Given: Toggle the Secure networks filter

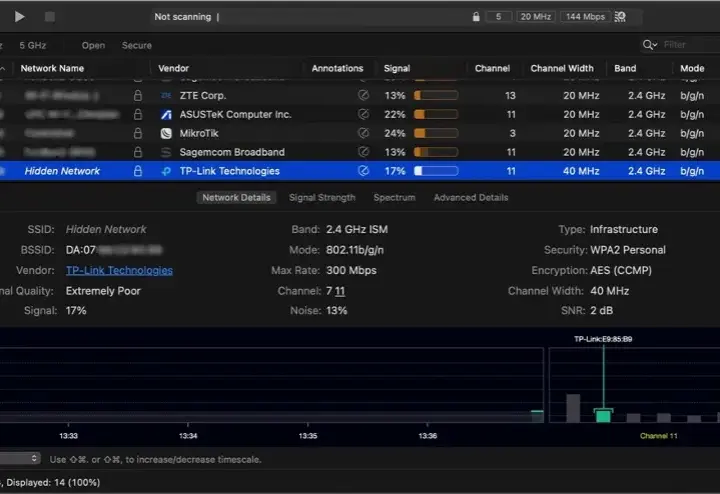Looking at the screenshot, I should 137,45.
